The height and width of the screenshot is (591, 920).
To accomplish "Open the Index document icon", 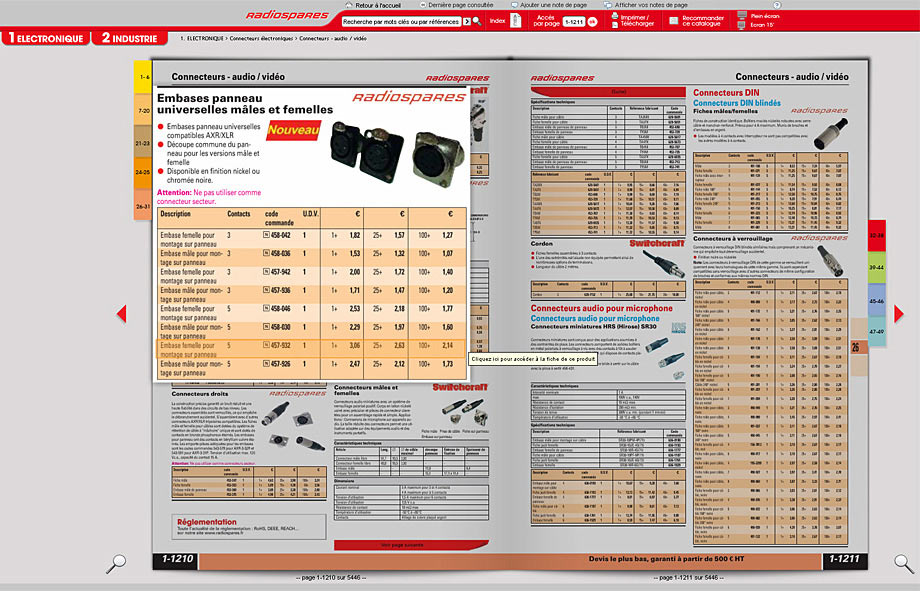I will pos(516,21).
